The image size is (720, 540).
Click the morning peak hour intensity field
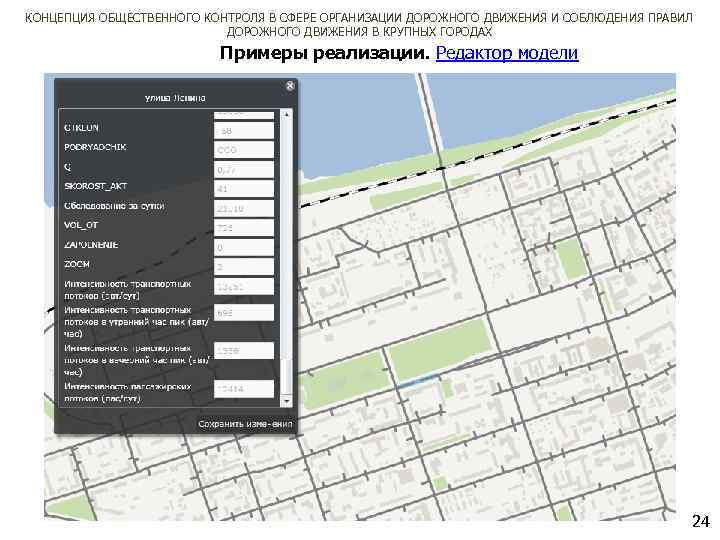tap(244, 313)
